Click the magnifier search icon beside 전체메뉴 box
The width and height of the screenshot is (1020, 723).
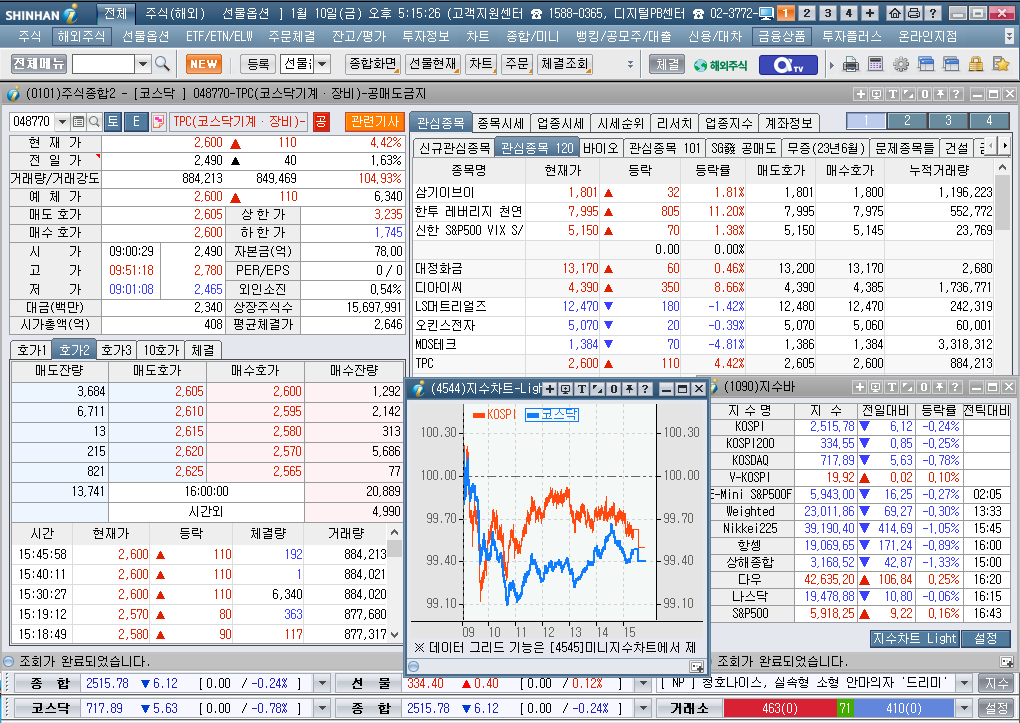pos(162,64)
